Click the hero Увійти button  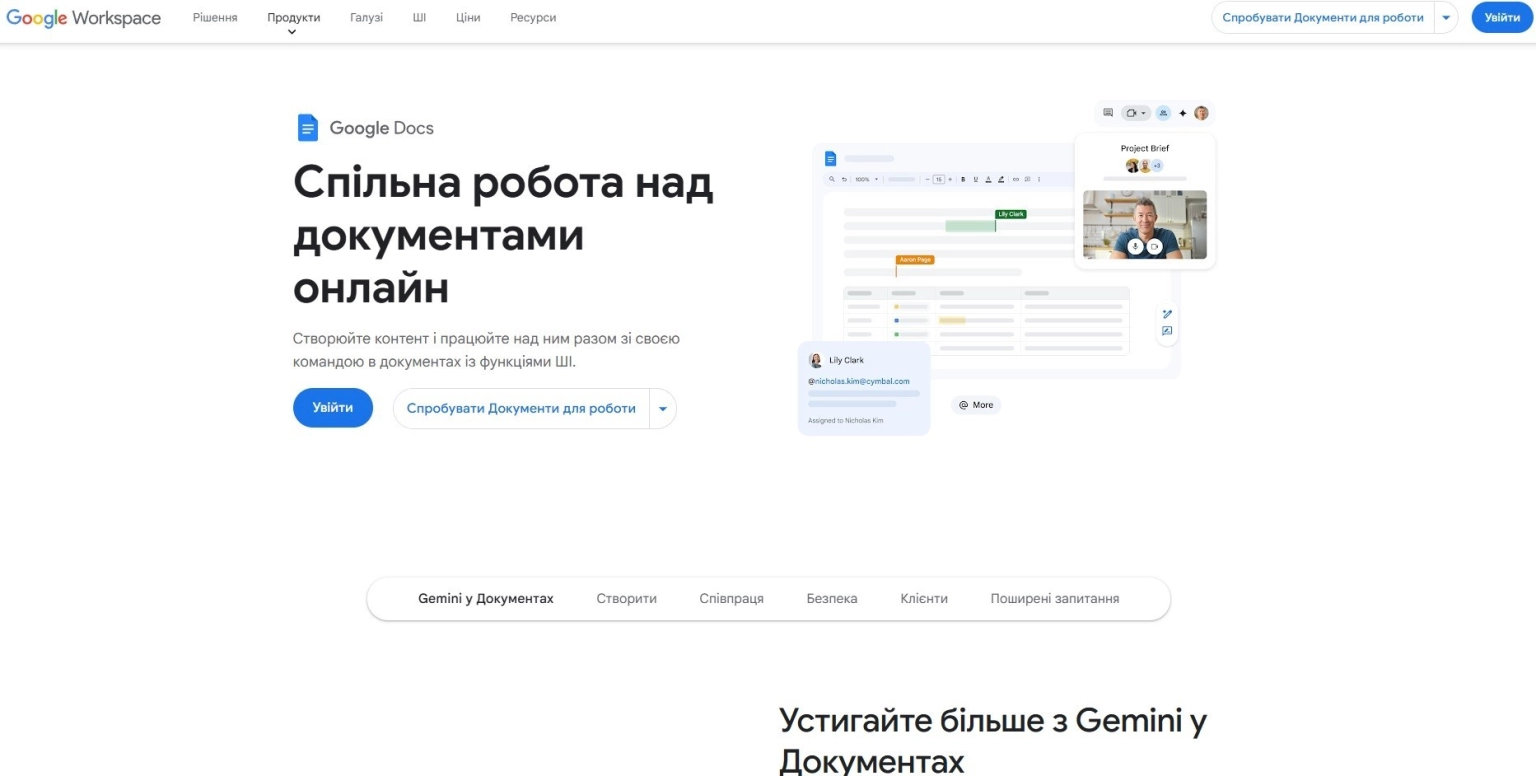point(333,408)
